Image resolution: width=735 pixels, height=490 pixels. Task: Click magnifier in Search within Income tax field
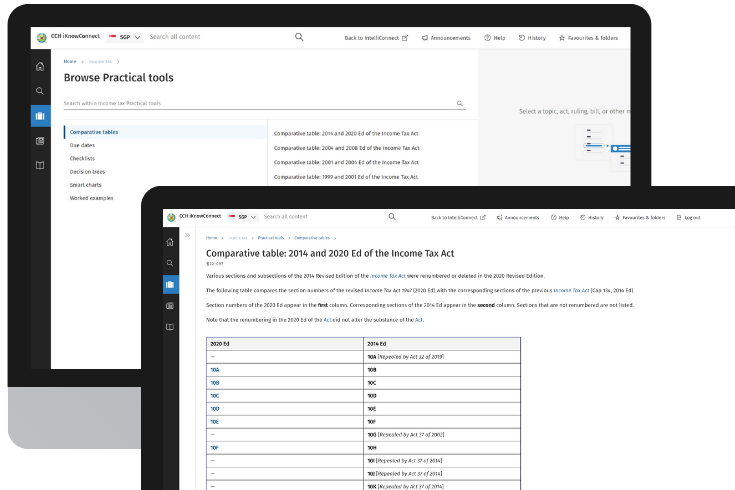point(460,103)
